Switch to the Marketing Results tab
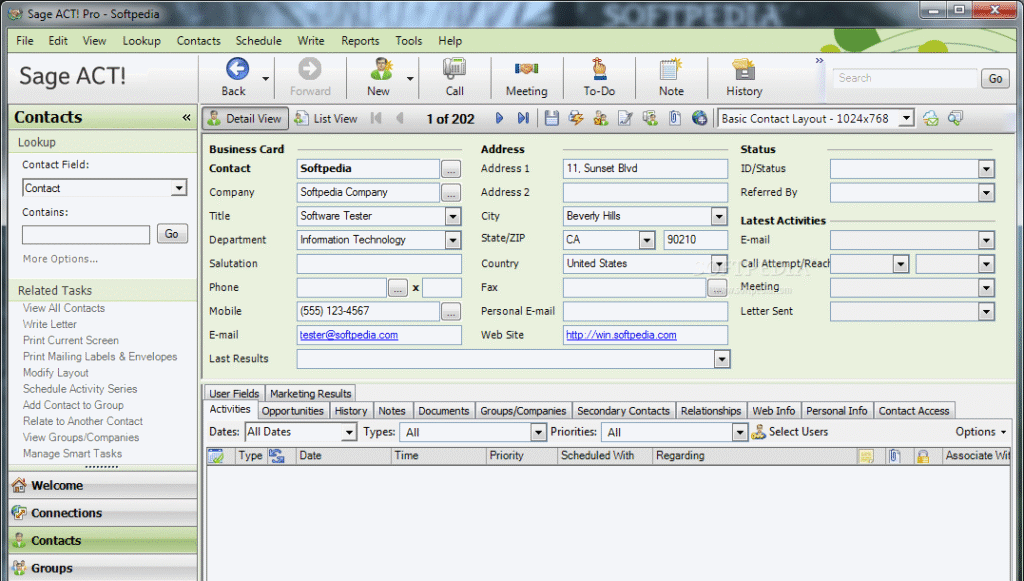This screenshot has width=1024, height=581. click(310, 393)
